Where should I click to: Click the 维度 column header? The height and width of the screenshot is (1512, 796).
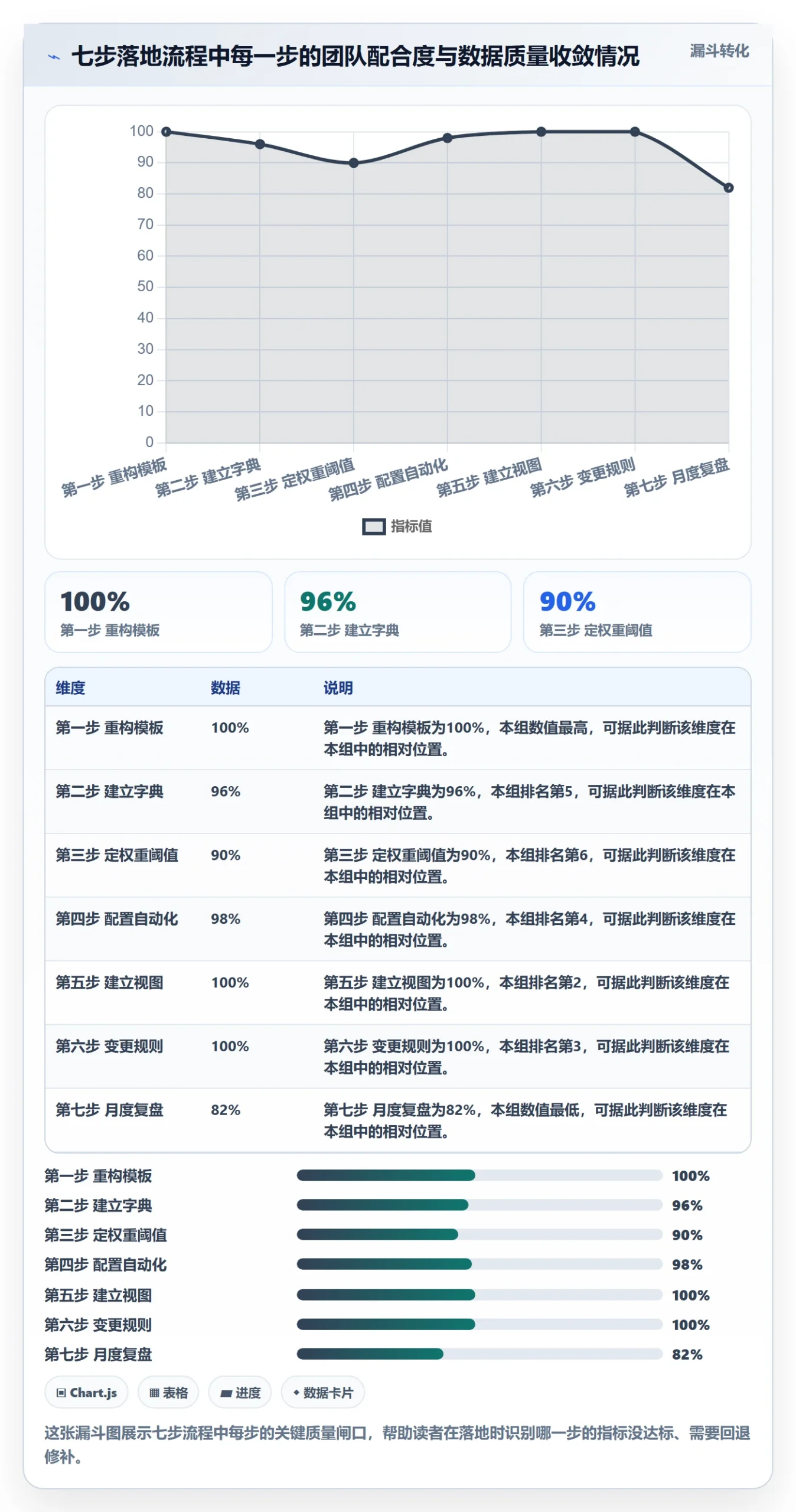tap(70, 687)
